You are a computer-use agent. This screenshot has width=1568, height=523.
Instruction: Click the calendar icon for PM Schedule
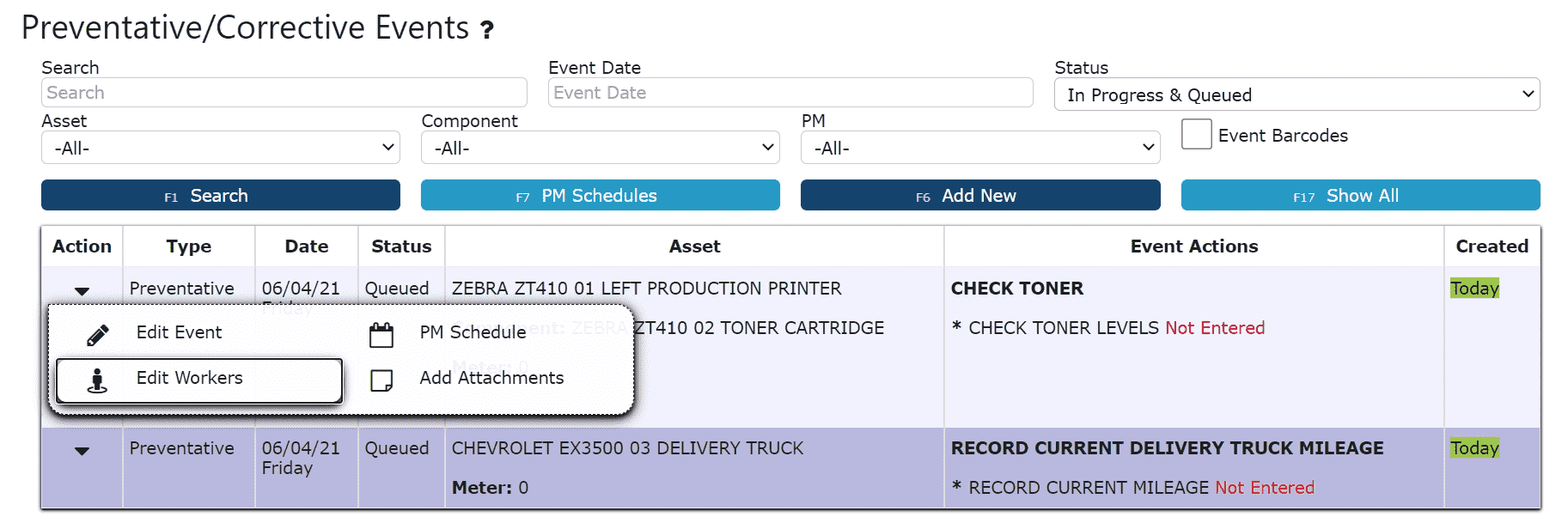tap(381, 335)
